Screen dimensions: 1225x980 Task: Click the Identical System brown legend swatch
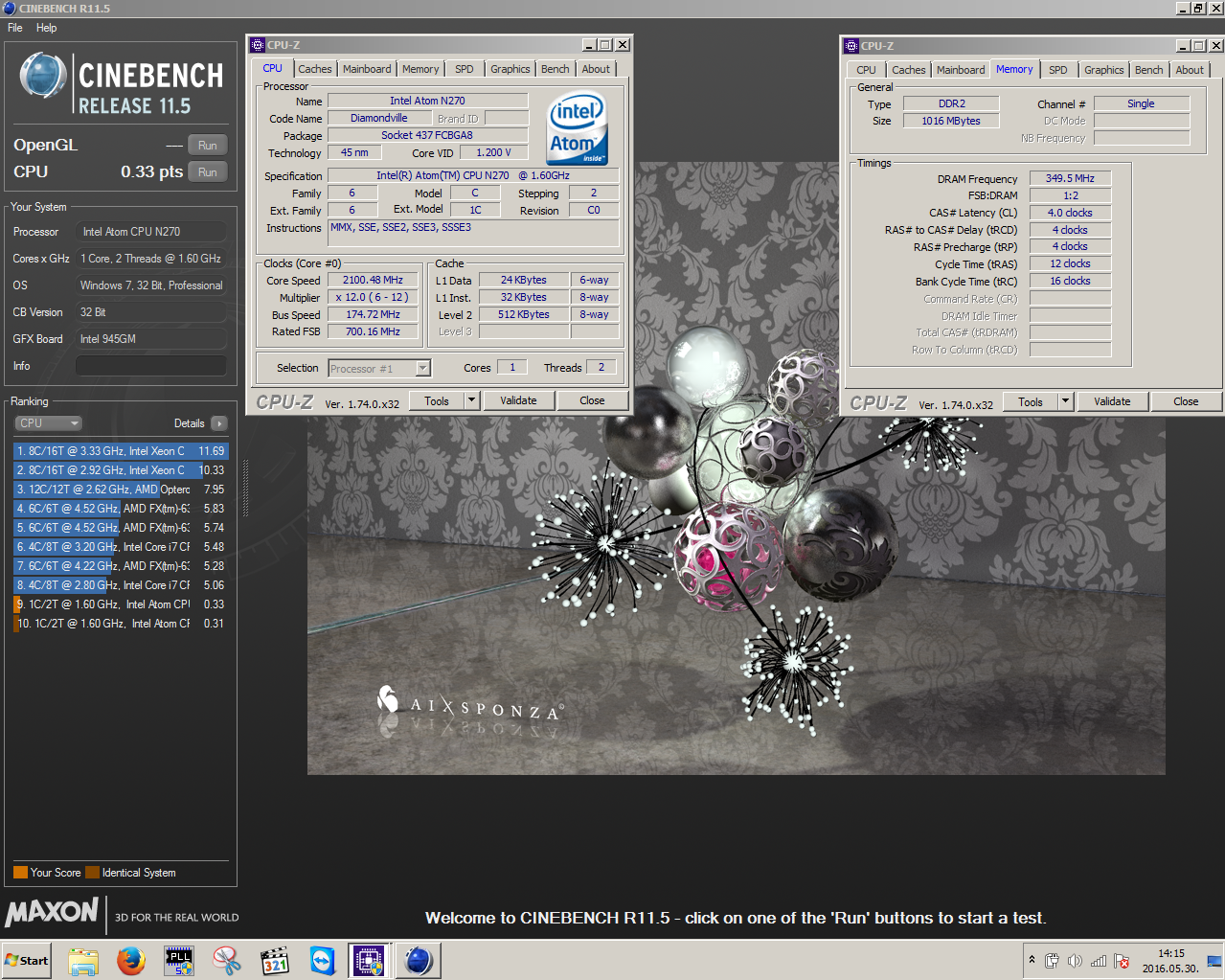point(92,873)
